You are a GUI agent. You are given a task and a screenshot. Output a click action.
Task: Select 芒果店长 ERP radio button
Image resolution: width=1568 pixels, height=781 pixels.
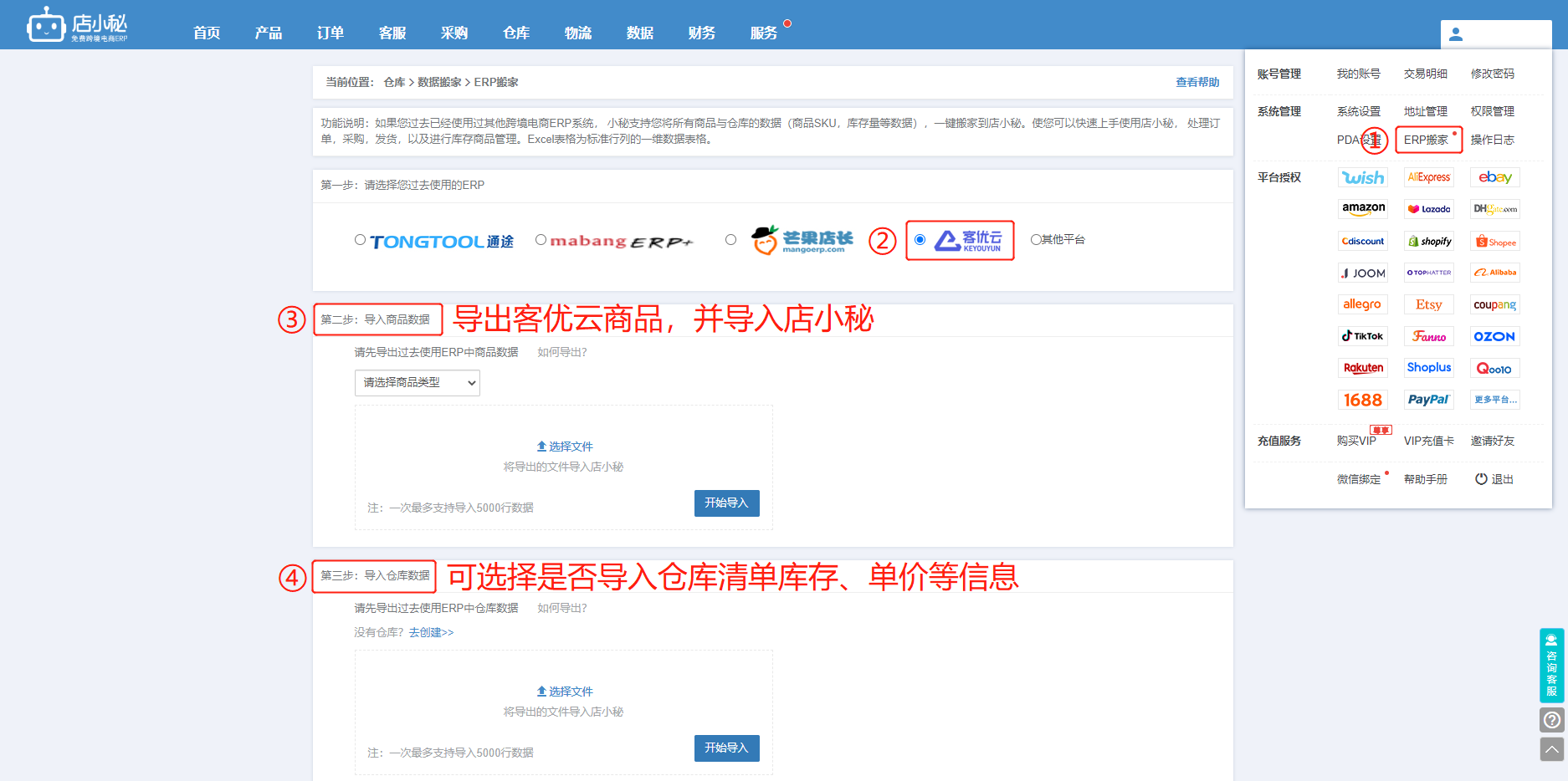(731, 240)
